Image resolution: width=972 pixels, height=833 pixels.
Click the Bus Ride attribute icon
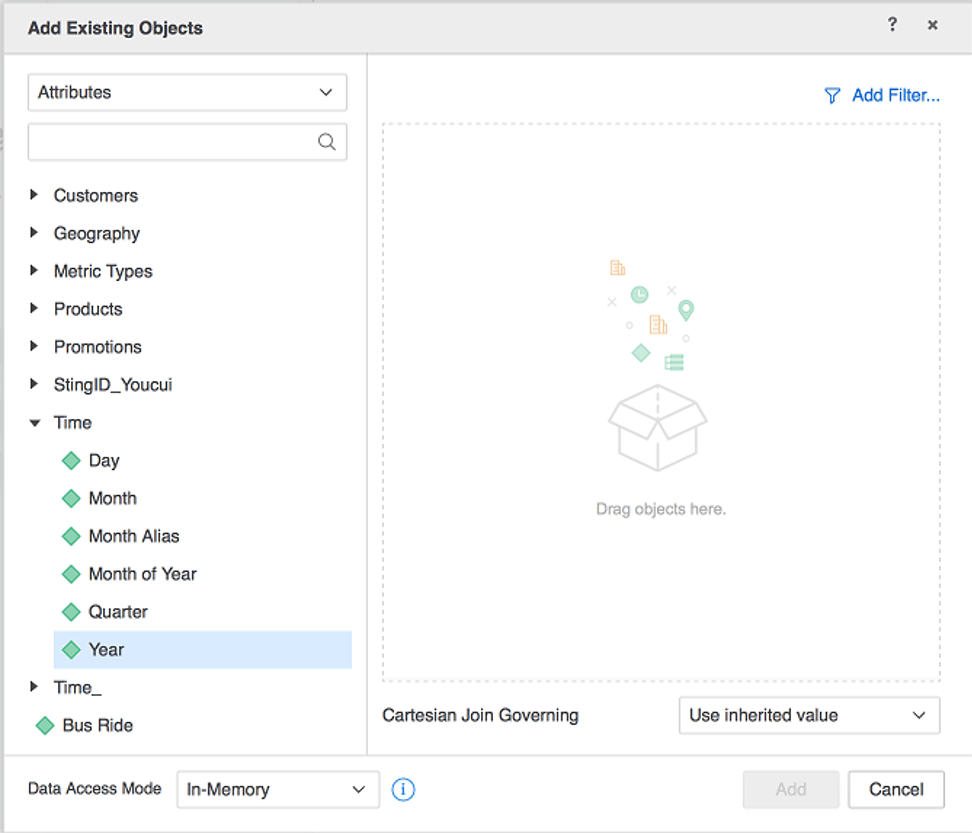(45, 726)
